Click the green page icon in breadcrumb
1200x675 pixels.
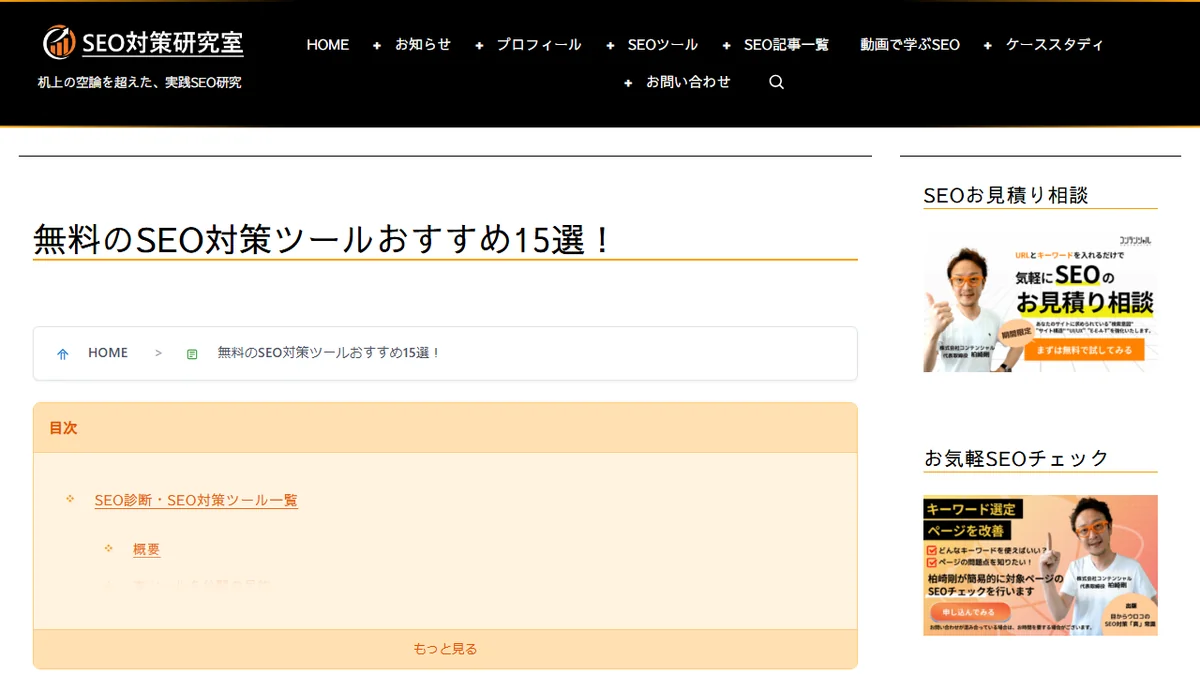pyautogui.click(x=192, y=353)
